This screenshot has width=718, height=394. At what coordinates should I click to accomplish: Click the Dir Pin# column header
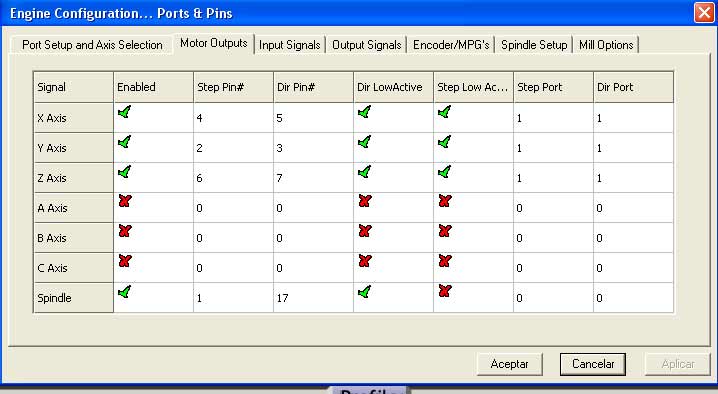pos(313,87)
